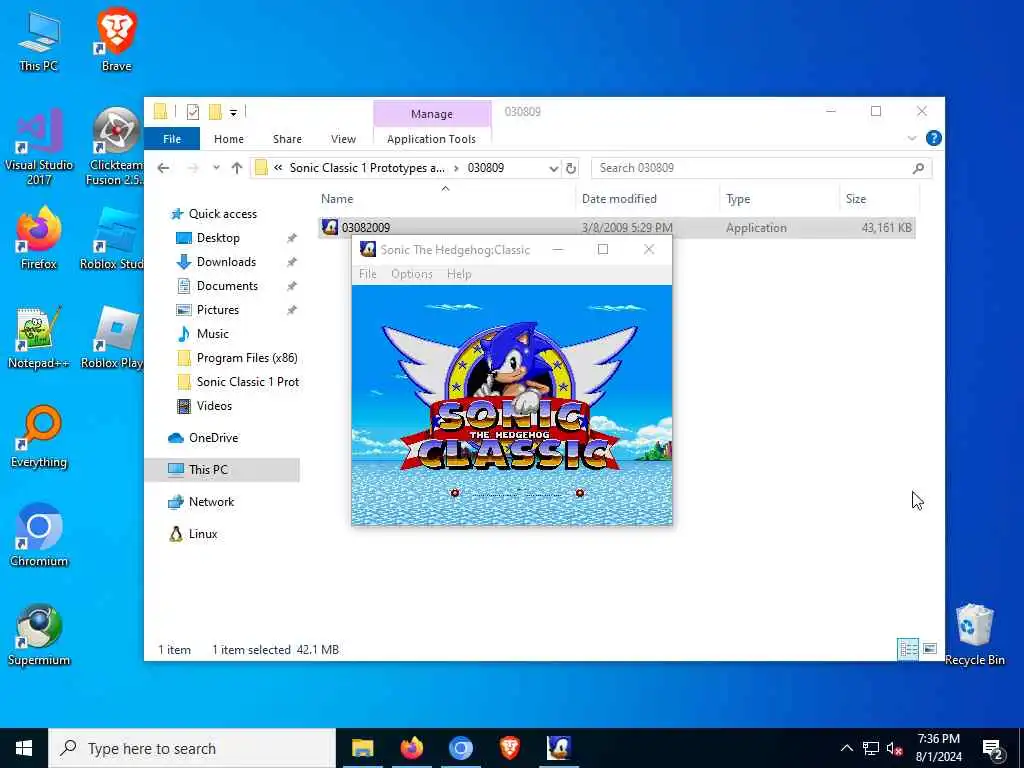
Task: Open the Share ribbon tab
Action: pyautogui.click(x=287, y=139)
